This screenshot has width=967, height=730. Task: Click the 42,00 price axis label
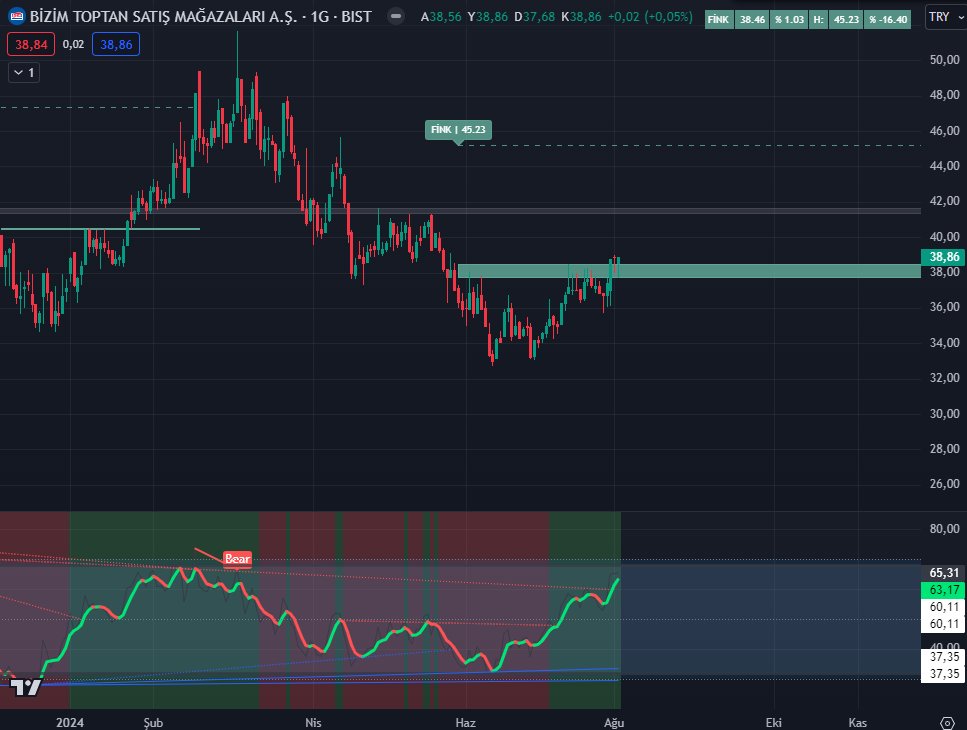tap(944, 201)
